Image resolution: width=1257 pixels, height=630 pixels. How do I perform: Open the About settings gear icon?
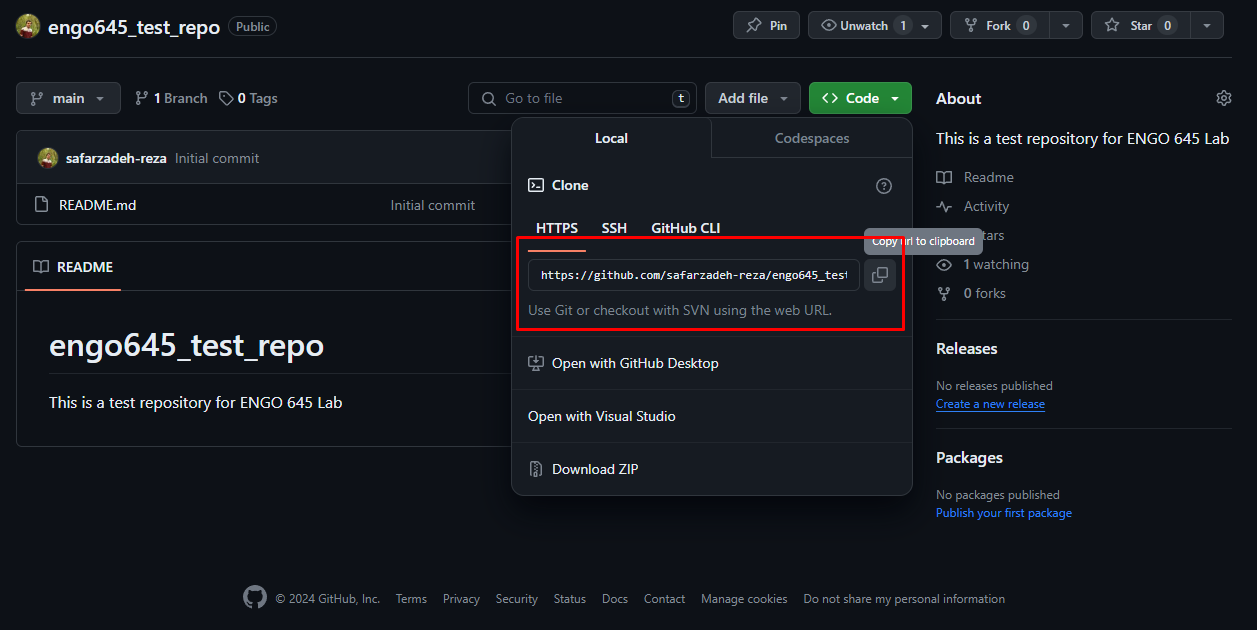tap(1224, 98)
